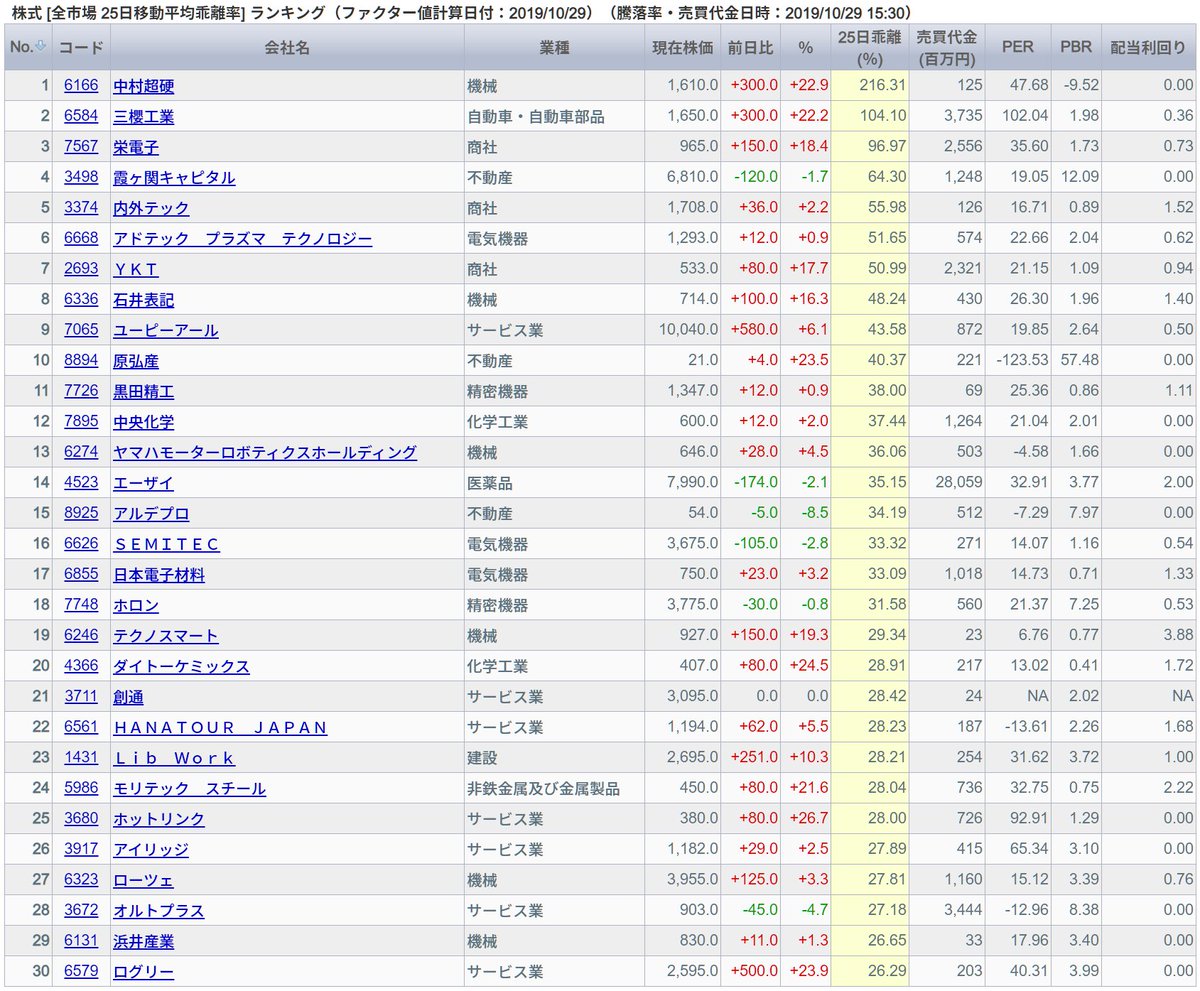Screen dimensions: 1200x991
Task: Select the 医薬品 industry cell
Action: click(553, 483)
